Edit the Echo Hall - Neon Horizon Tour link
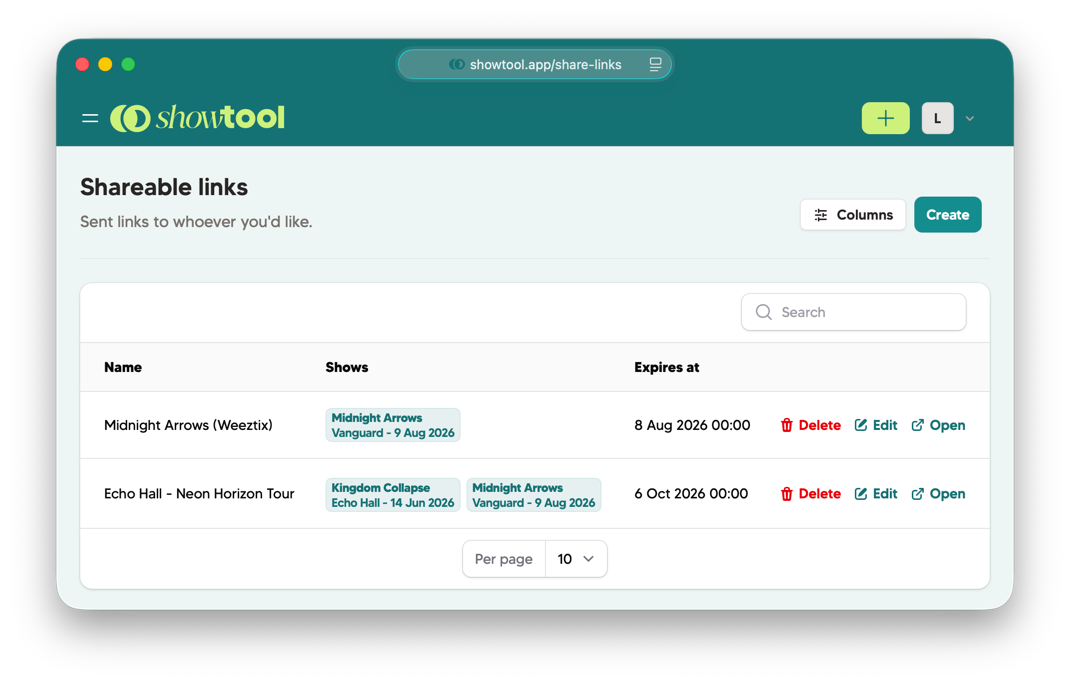1070x684 pixels. 876,494
